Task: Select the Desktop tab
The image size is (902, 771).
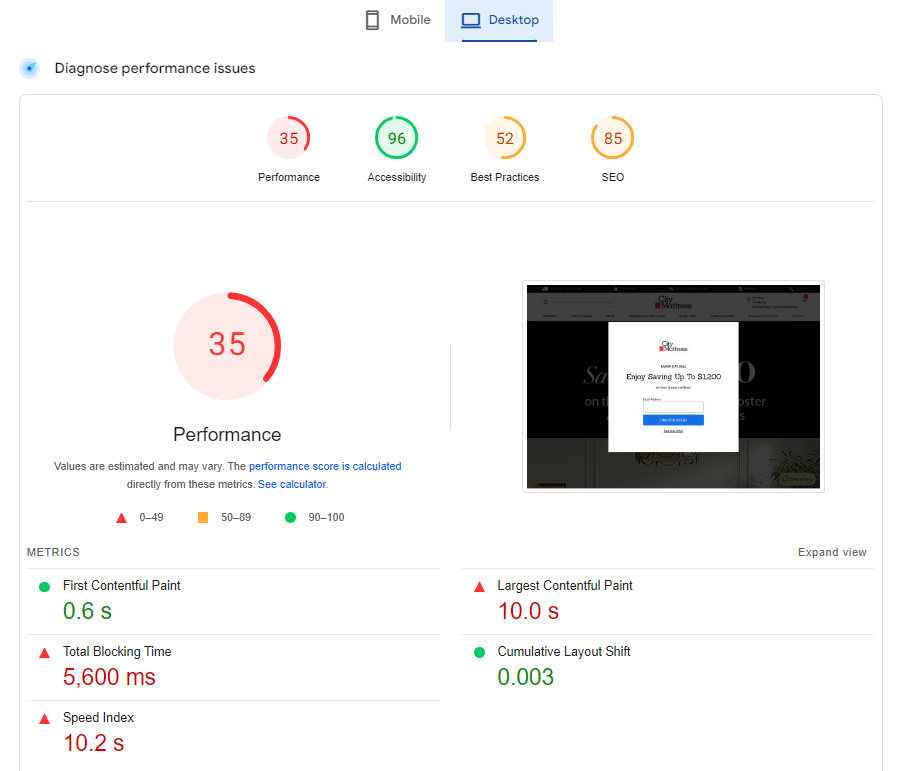Action: (x=499, y=21)
